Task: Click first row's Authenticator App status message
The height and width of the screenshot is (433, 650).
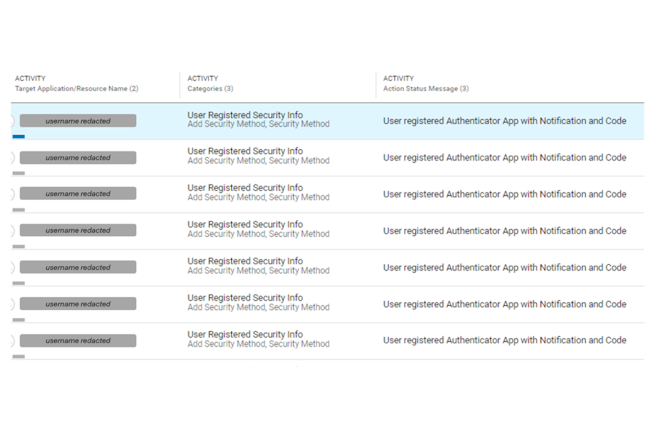Action: tap(504, 121)
